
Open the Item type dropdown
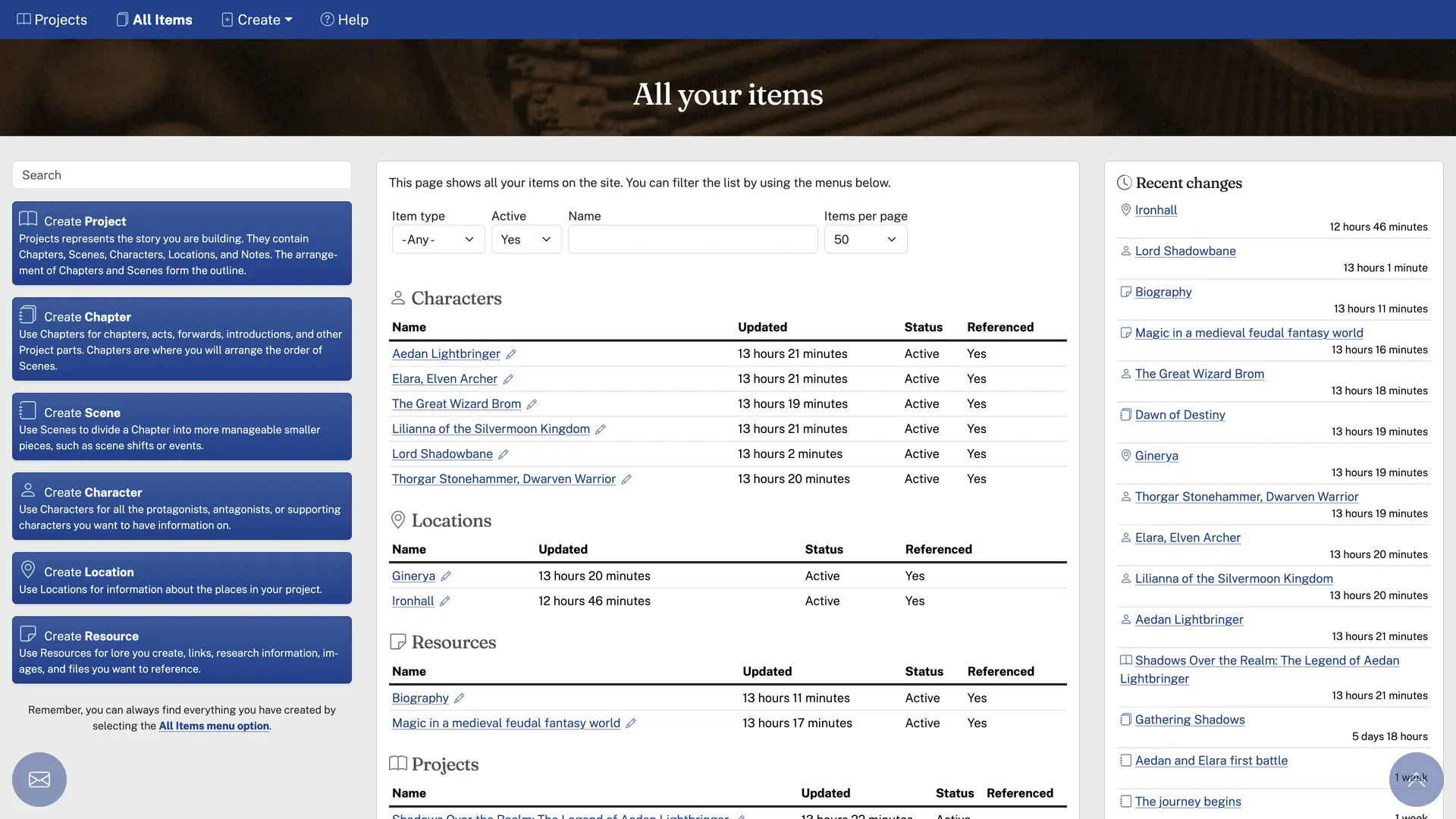click(x=438, y=240)
